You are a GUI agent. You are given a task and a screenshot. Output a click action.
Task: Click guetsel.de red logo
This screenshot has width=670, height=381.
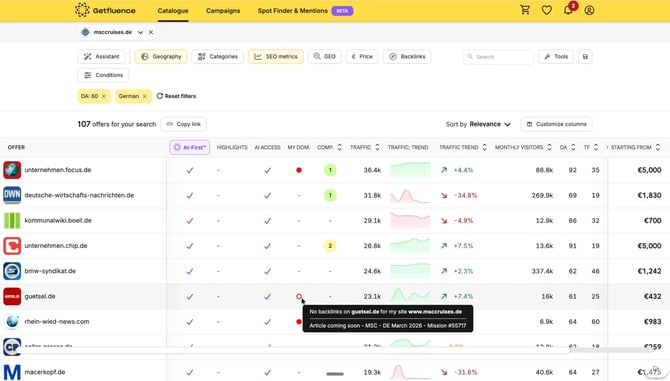point(12,296)
